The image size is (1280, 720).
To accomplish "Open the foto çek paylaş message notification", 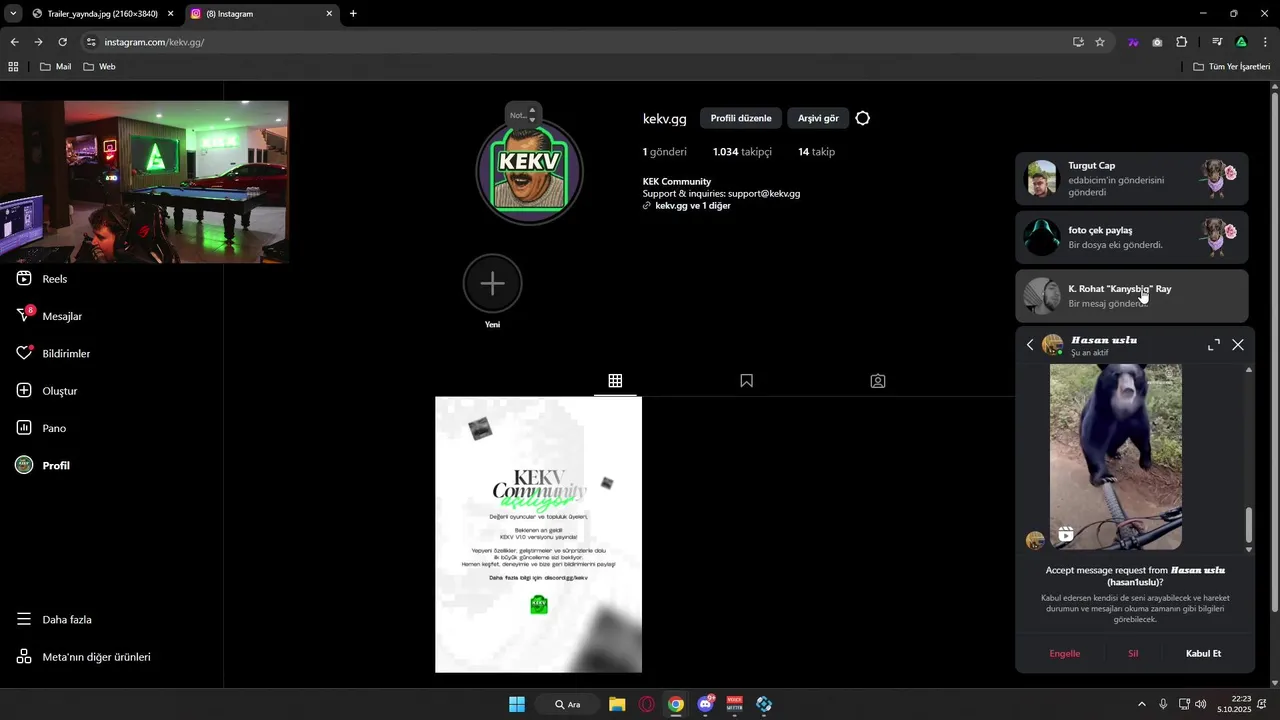I will click(x=1132, y=237).
